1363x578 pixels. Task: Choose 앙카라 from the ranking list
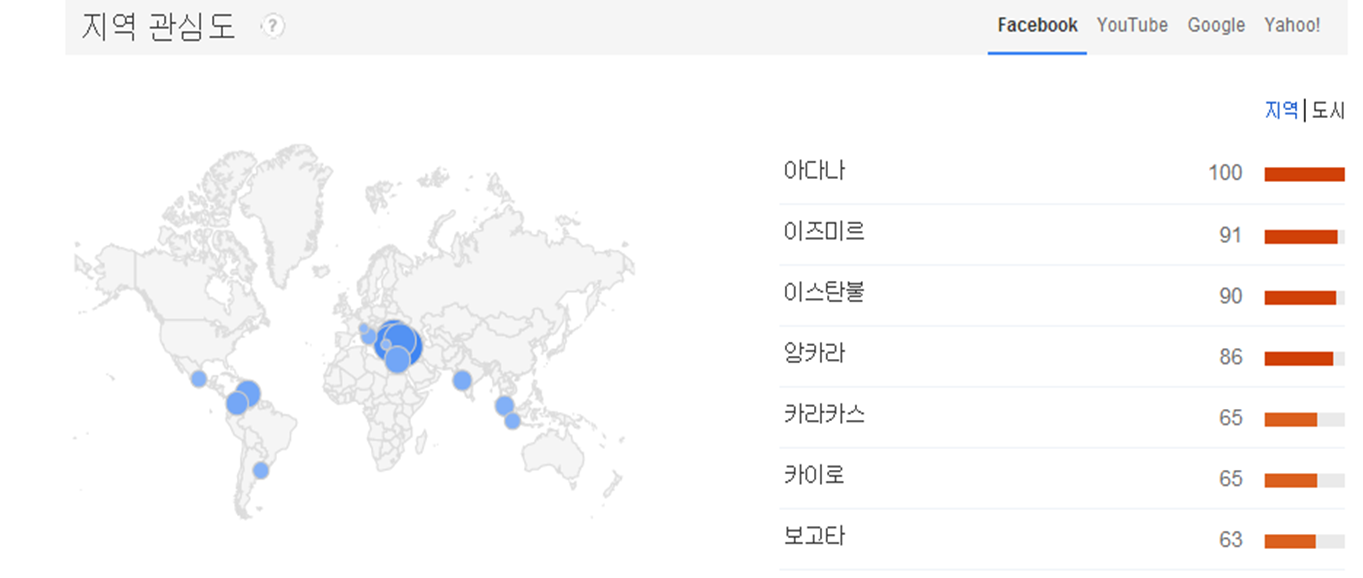(x=815, y=355)
